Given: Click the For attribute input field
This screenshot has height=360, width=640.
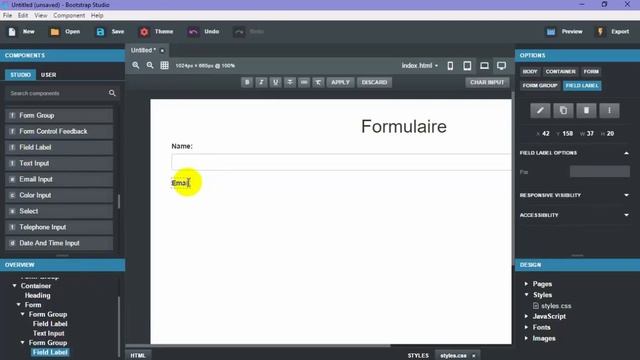Looking at the screenshot, I should 600,172.
